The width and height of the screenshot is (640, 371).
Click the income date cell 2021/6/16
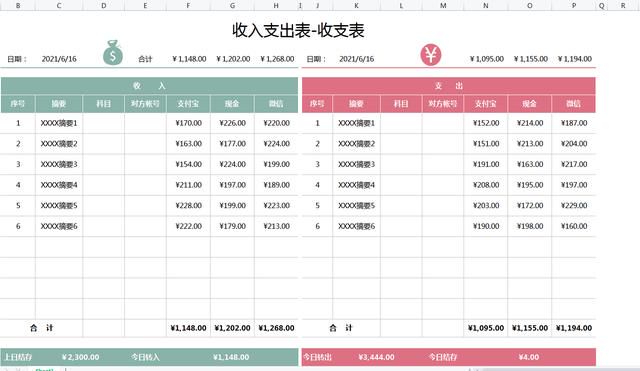click(x=59, y=59)
